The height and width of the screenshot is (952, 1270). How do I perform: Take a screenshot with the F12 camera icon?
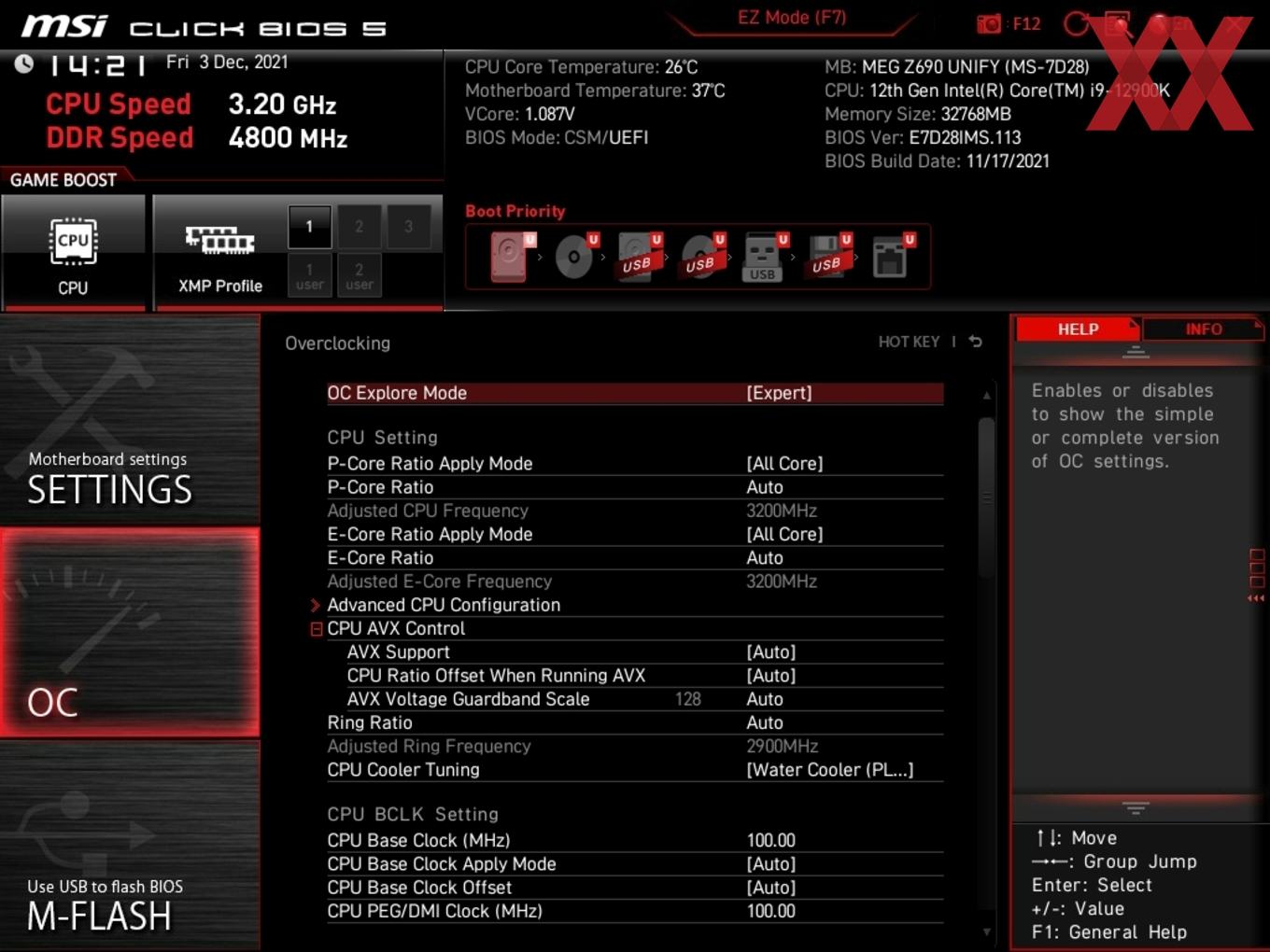tap(988, 23)
